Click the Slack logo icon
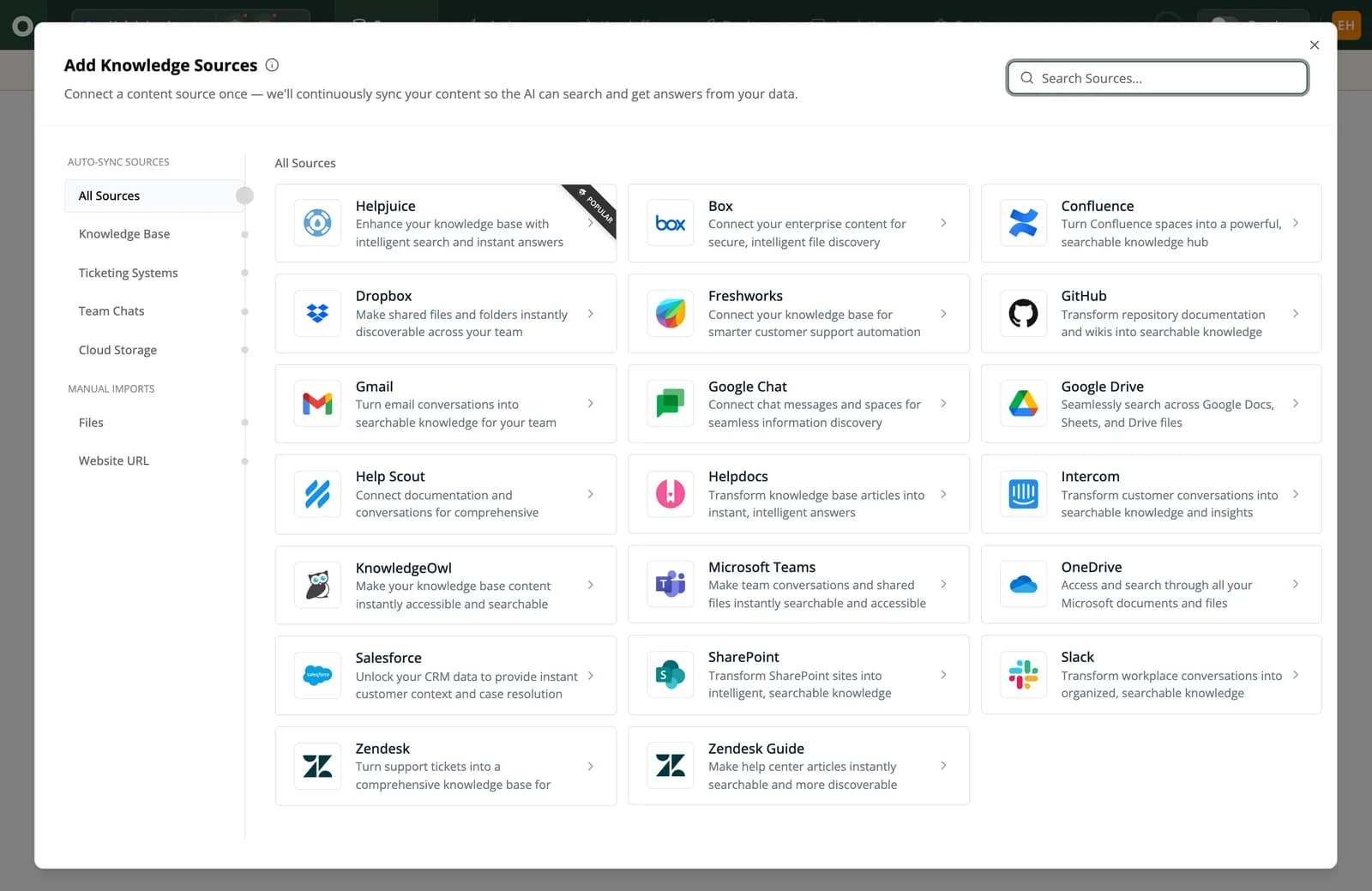The image size is (1372, 891). point(1023,675)
